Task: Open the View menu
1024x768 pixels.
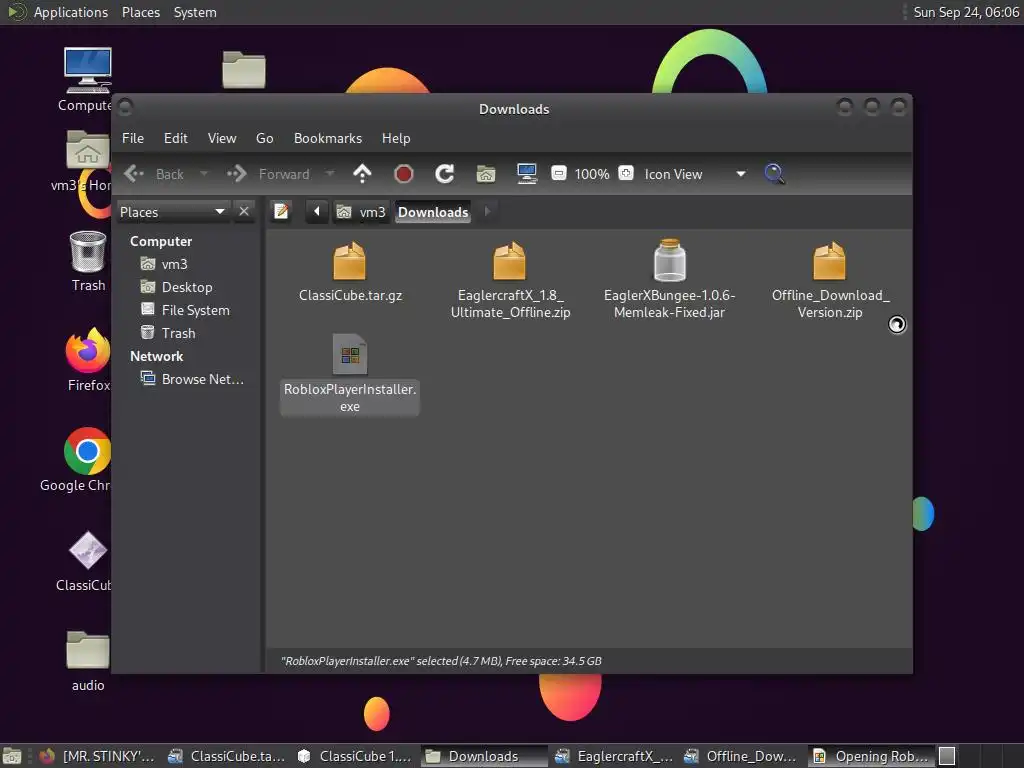Action: pyautogui.click(x=222, y=138)
